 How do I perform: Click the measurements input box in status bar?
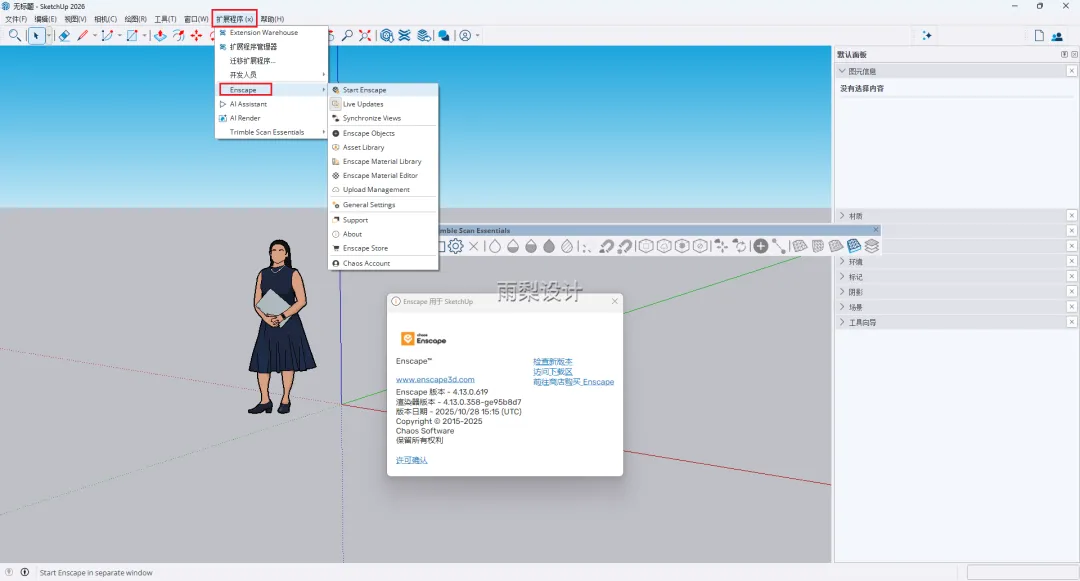tap(1022, 572)
